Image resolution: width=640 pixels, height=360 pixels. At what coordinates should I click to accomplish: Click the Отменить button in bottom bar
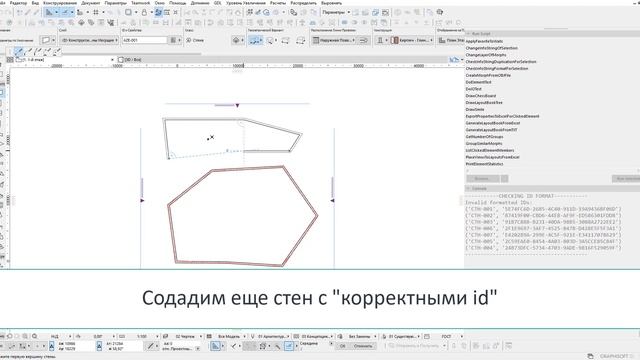tap(363, 346)
